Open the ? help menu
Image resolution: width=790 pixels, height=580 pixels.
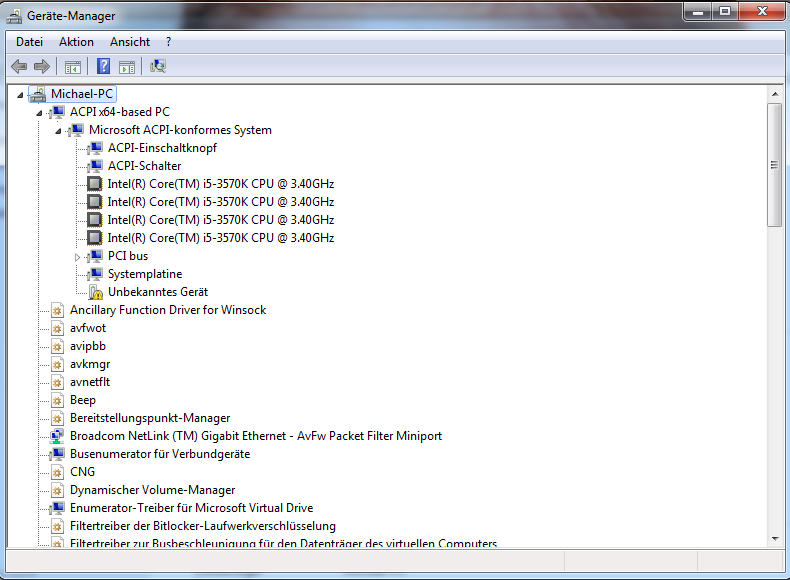(x=168, y=42)
